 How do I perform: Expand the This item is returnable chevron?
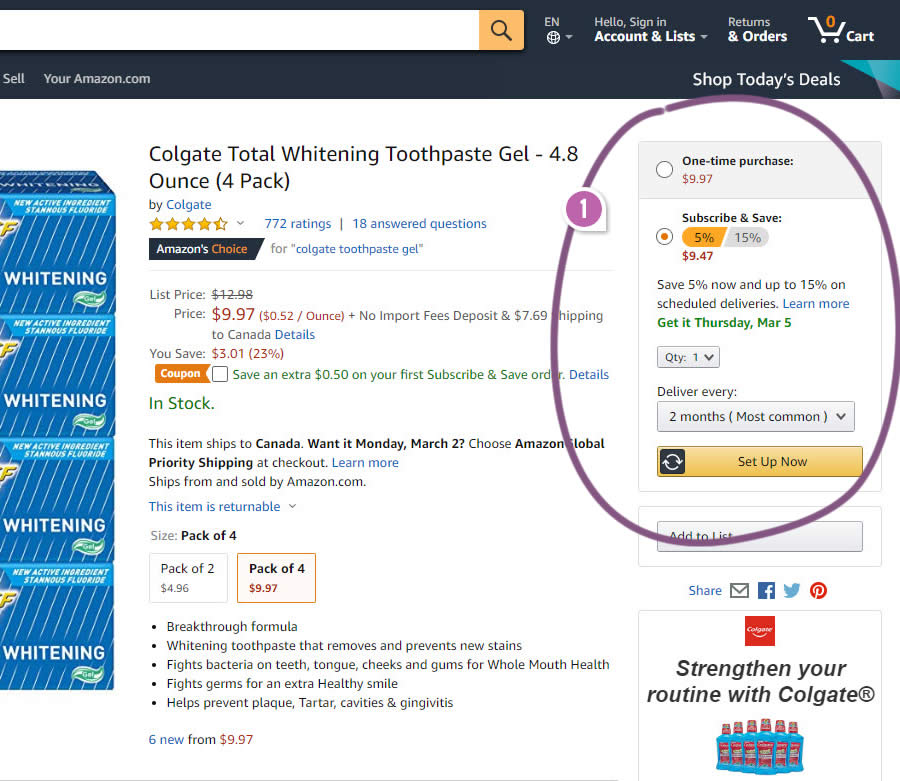[292, 507]
